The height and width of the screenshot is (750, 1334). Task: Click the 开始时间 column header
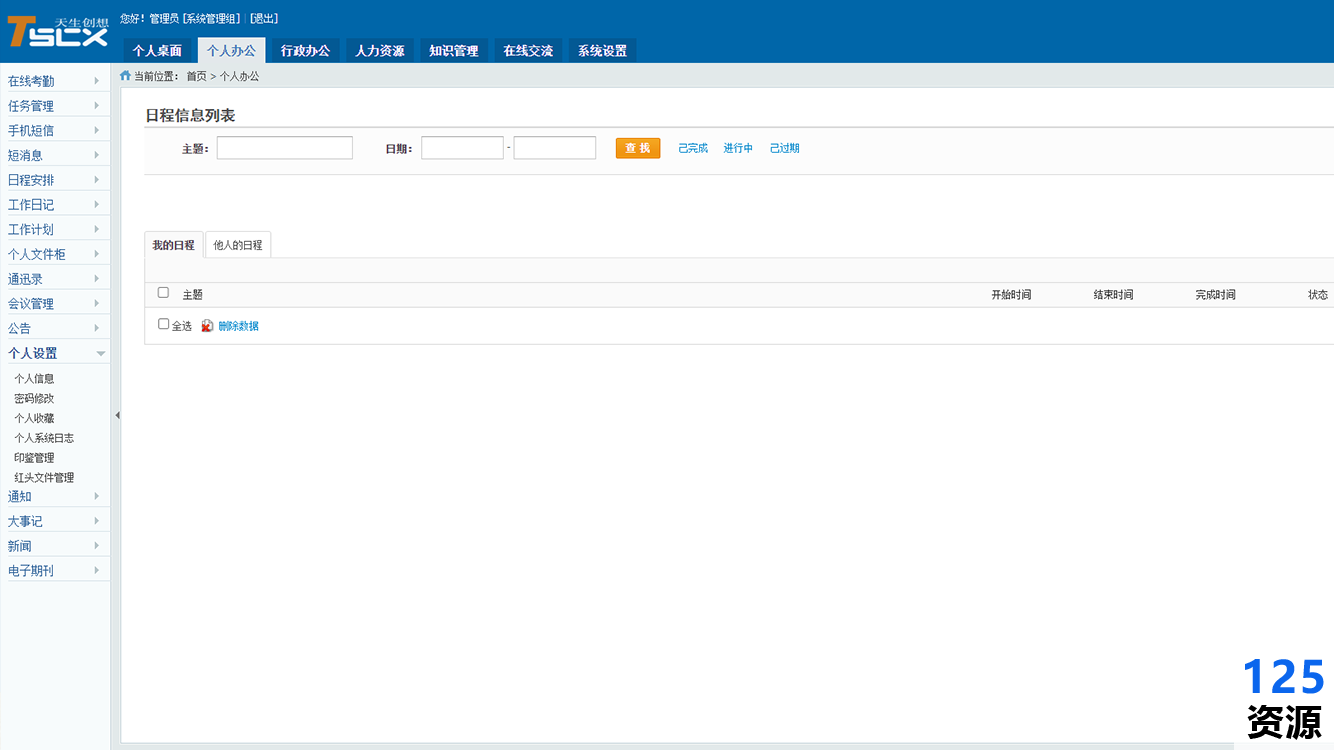(1011, 295)
